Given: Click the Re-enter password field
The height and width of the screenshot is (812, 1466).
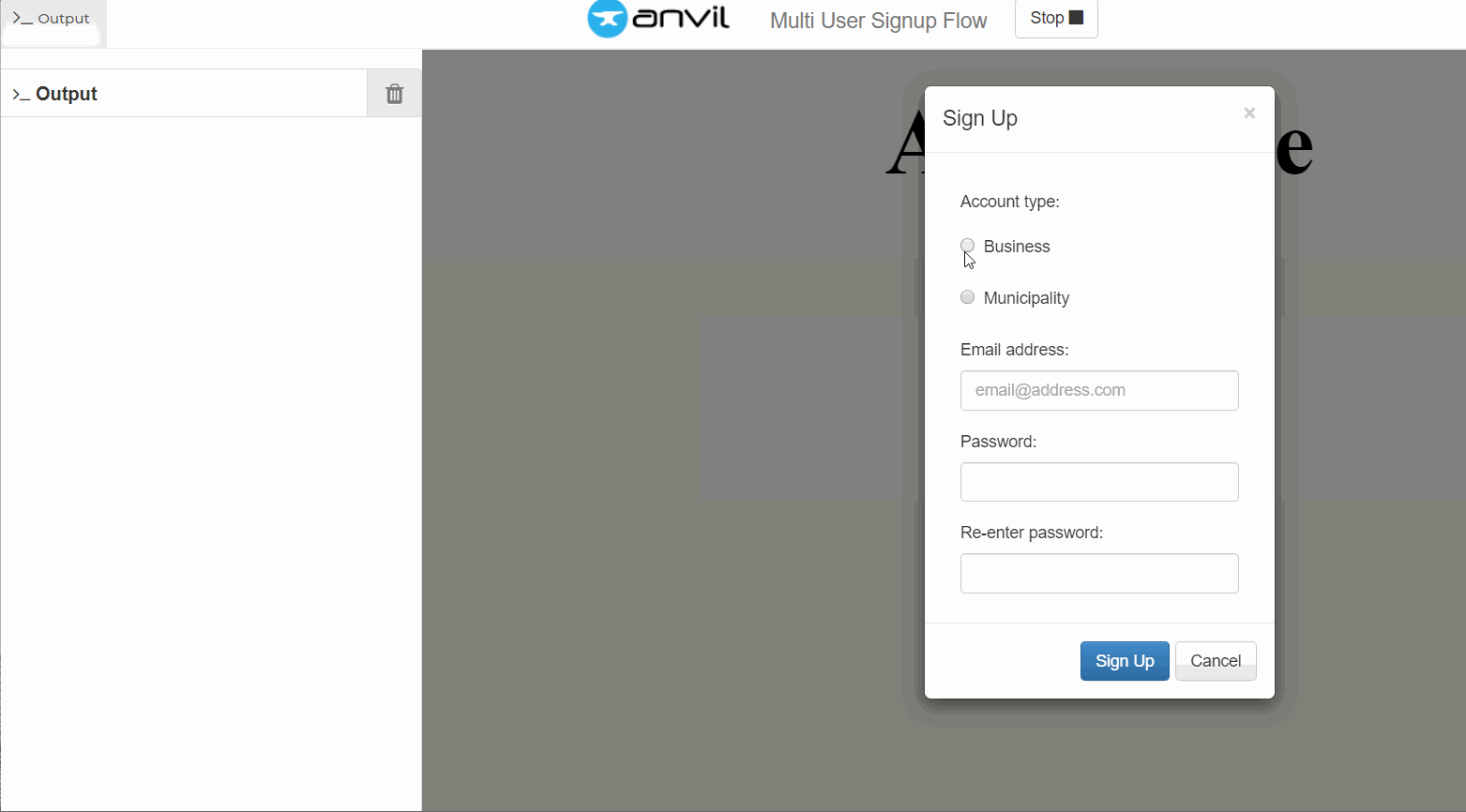Looking at the screenshot, I should (x=1098, y=573).
